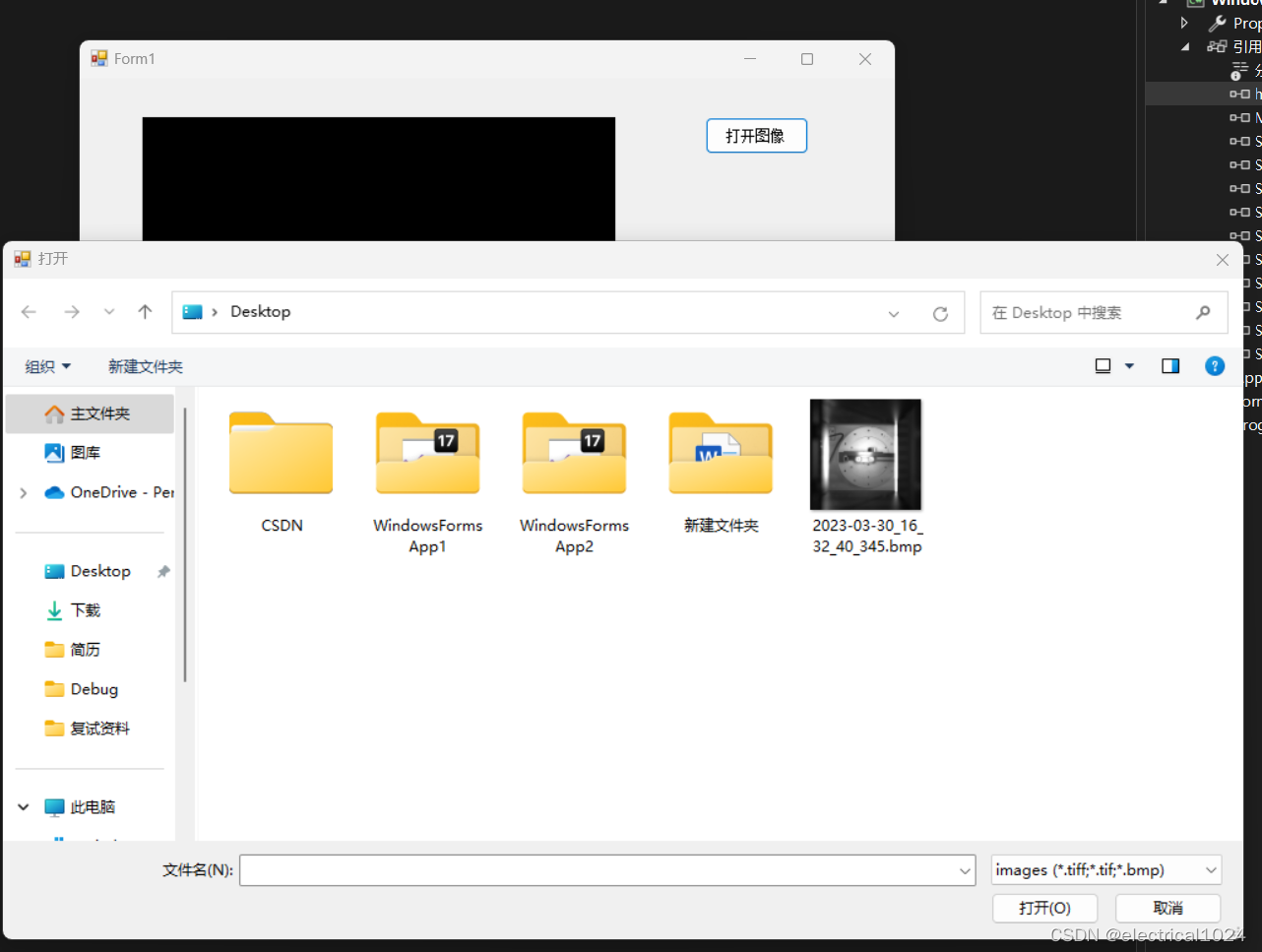Image resolution: width=1262 pixels, height=952 pixels.
Task: Open Desktop in quick access list
Action: point(90,571)
